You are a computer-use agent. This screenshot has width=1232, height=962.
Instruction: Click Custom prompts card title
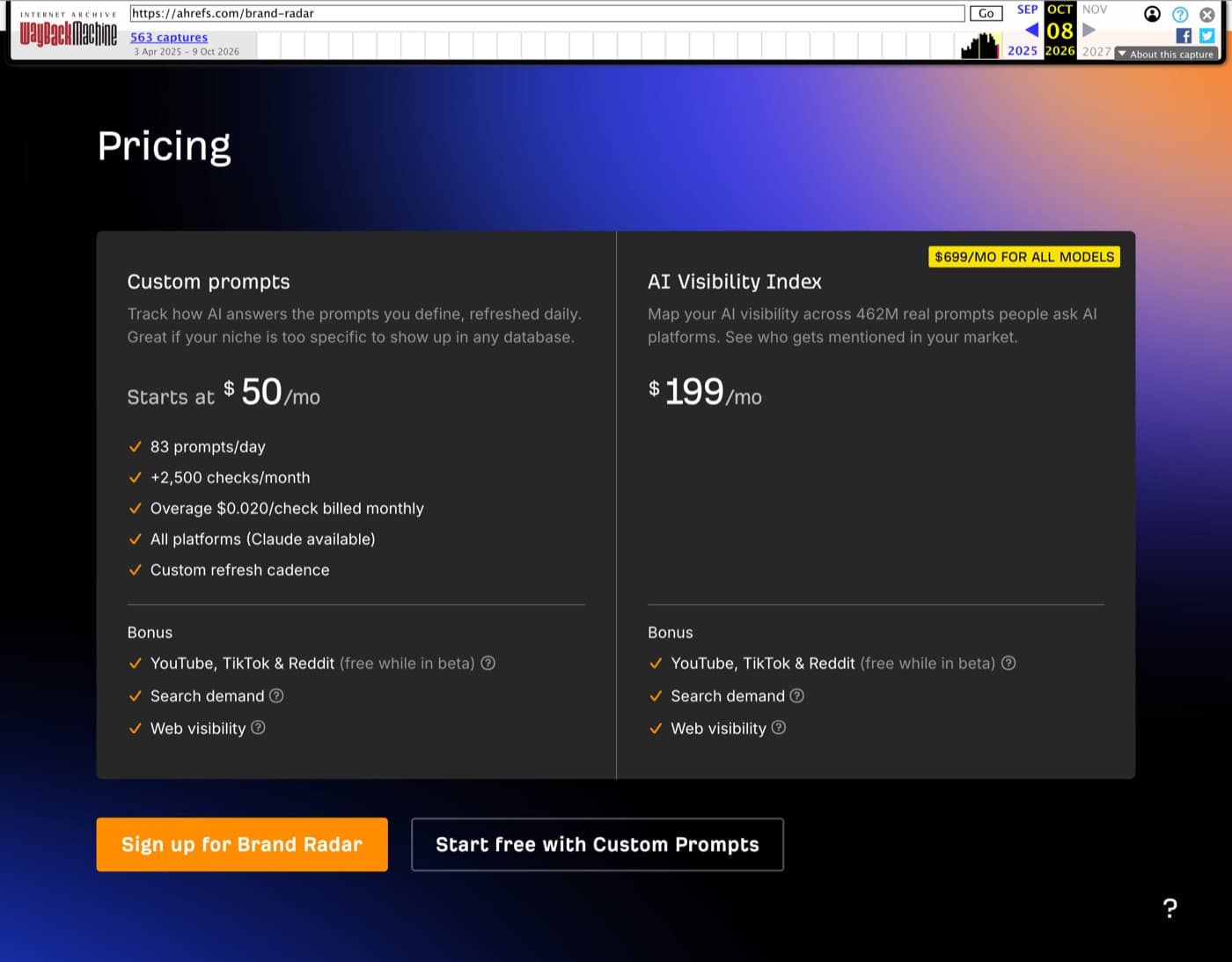(x=209, y=282)
